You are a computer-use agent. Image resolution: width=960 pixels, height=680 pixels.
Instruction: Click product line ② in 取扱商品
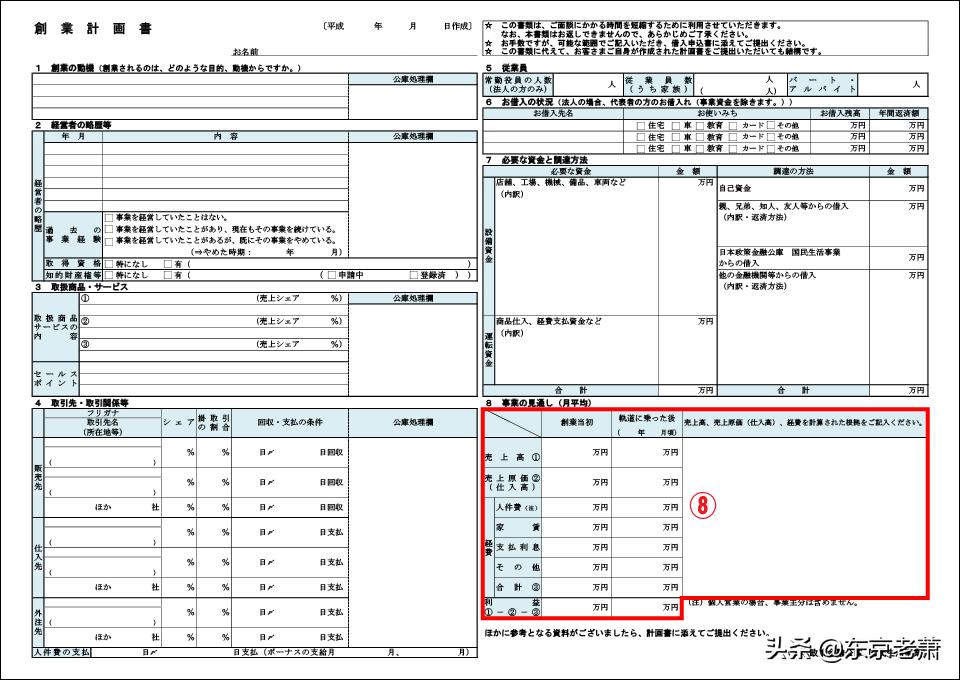point(212,321)
